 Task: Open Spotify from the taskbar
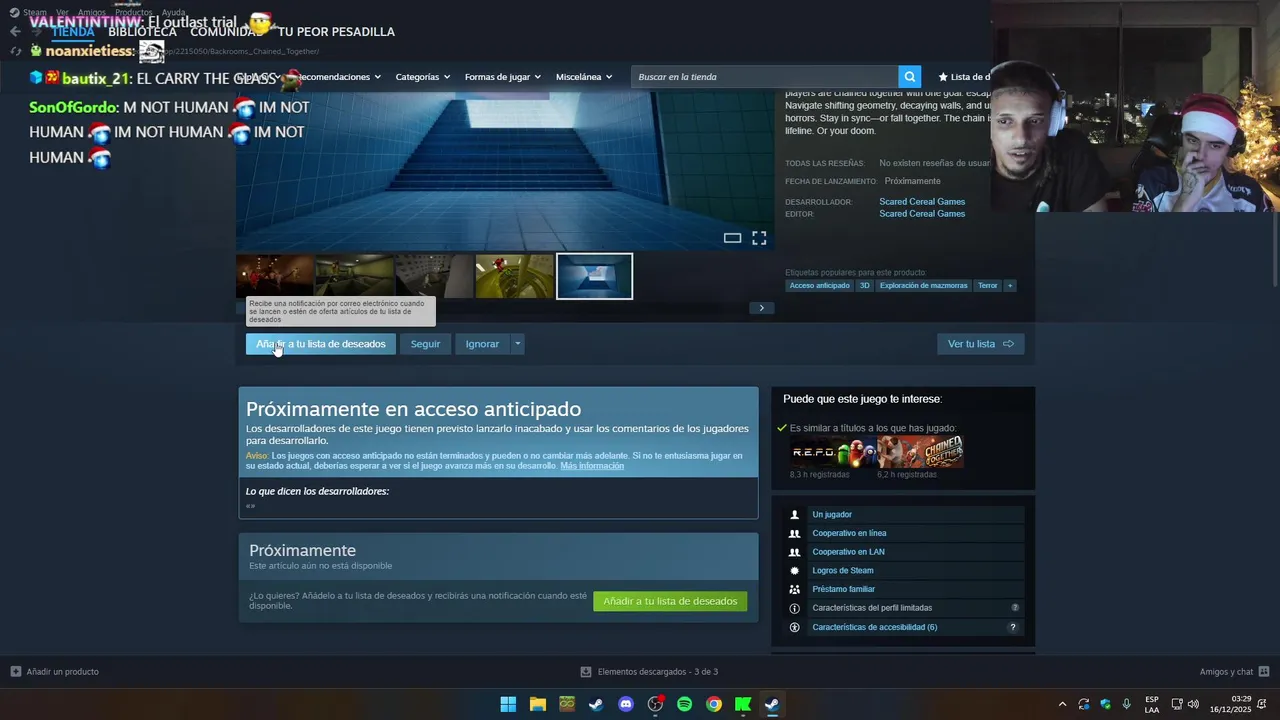tap(684, 704)
